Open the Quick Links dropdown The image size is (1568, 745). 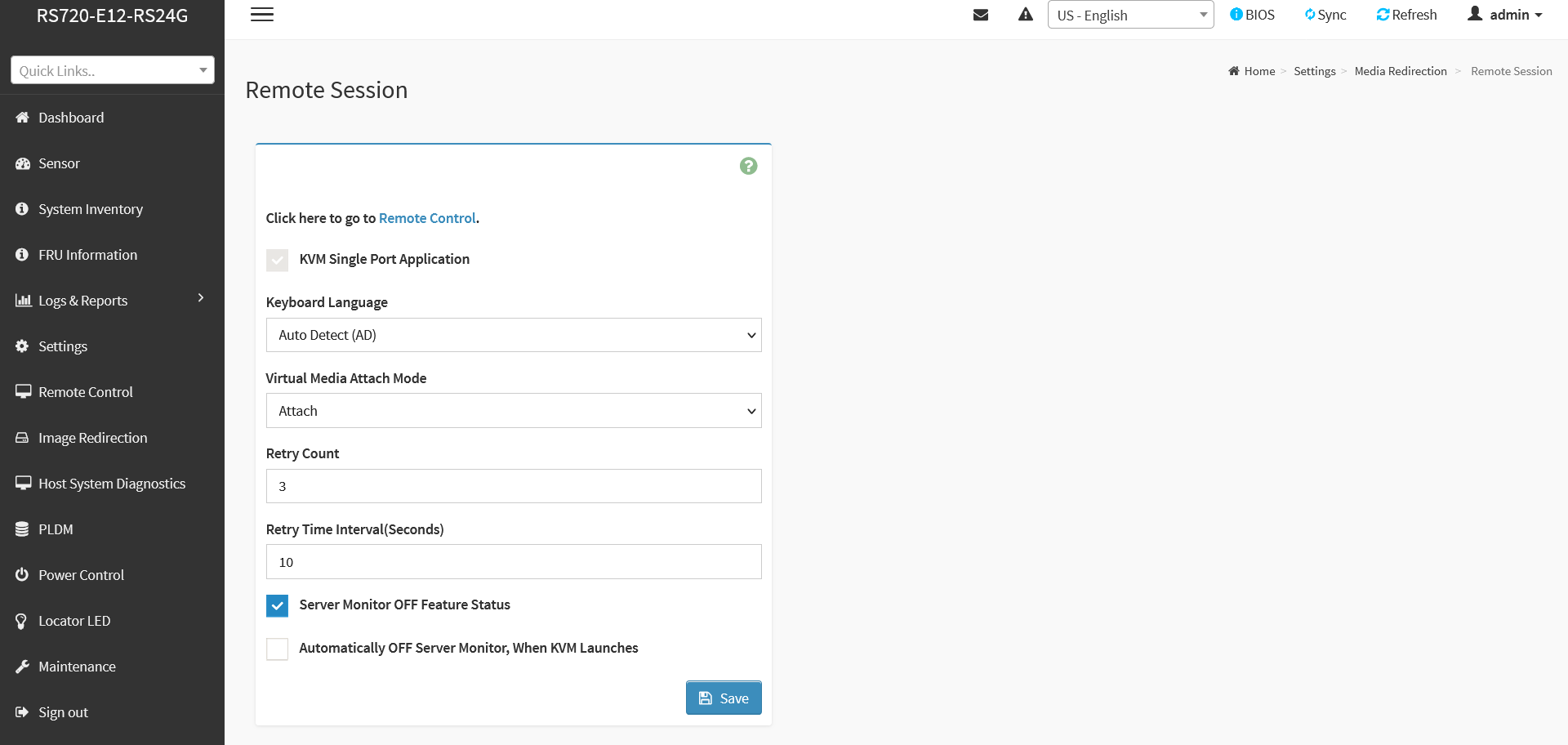113,70
